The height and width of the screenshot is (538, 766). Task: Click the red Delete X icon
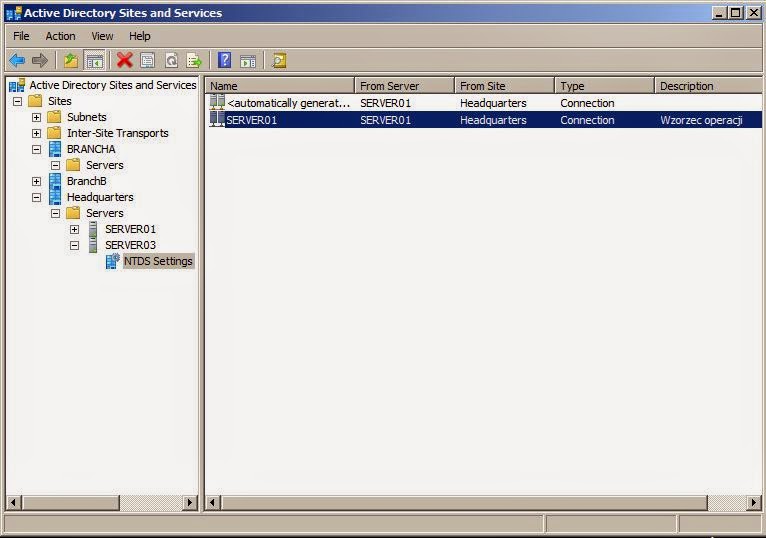click(125, 61)
